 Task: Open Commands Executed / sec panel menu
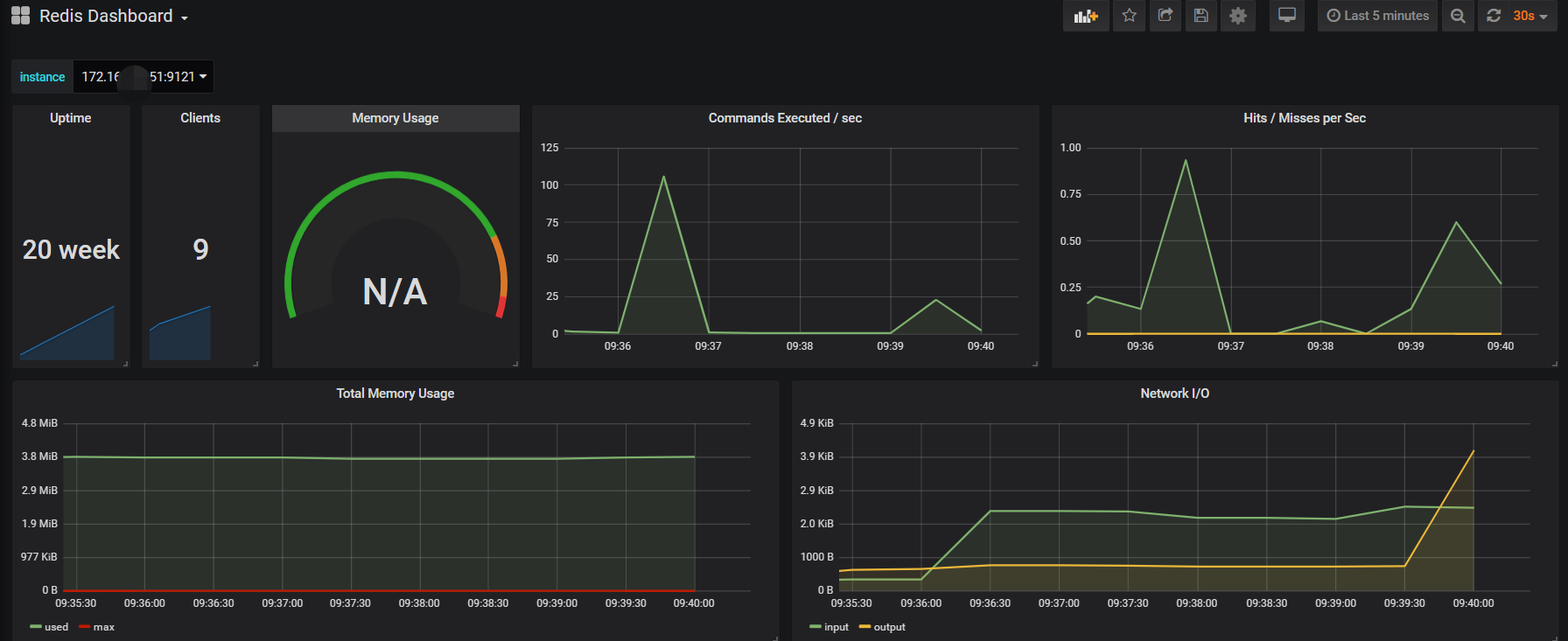click(x=785, y=118)
